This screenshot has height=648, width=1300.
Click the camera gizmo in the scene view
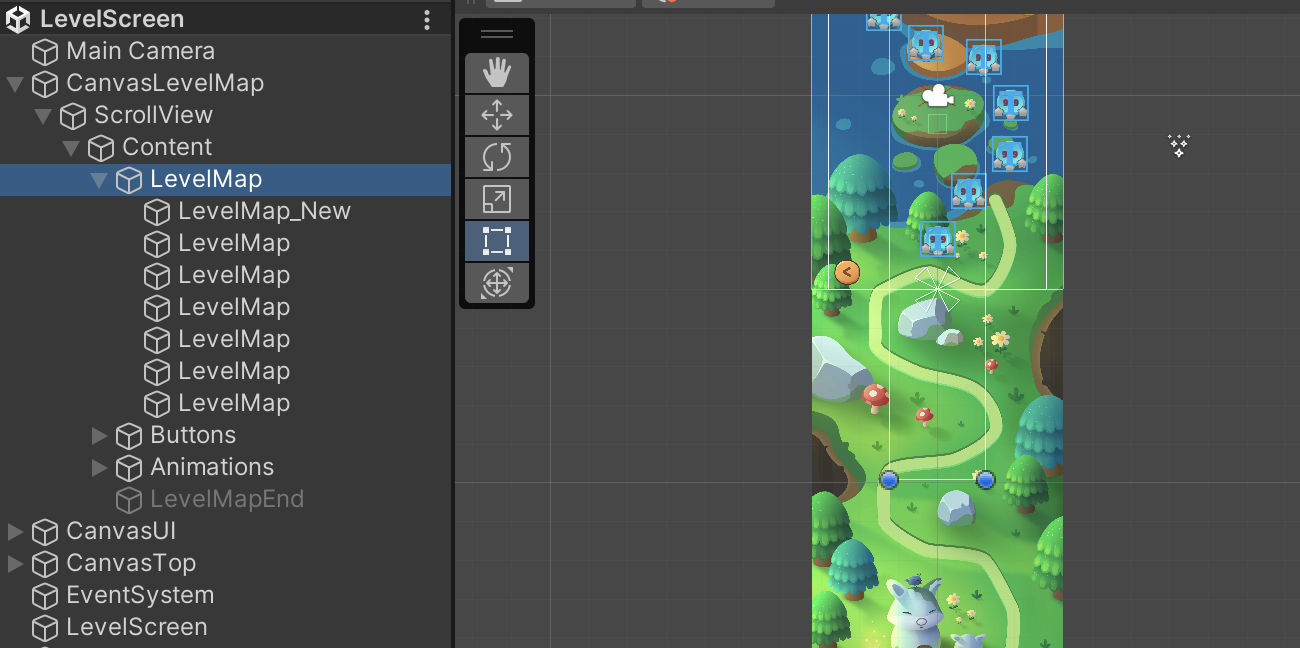[x=936, y=96]
